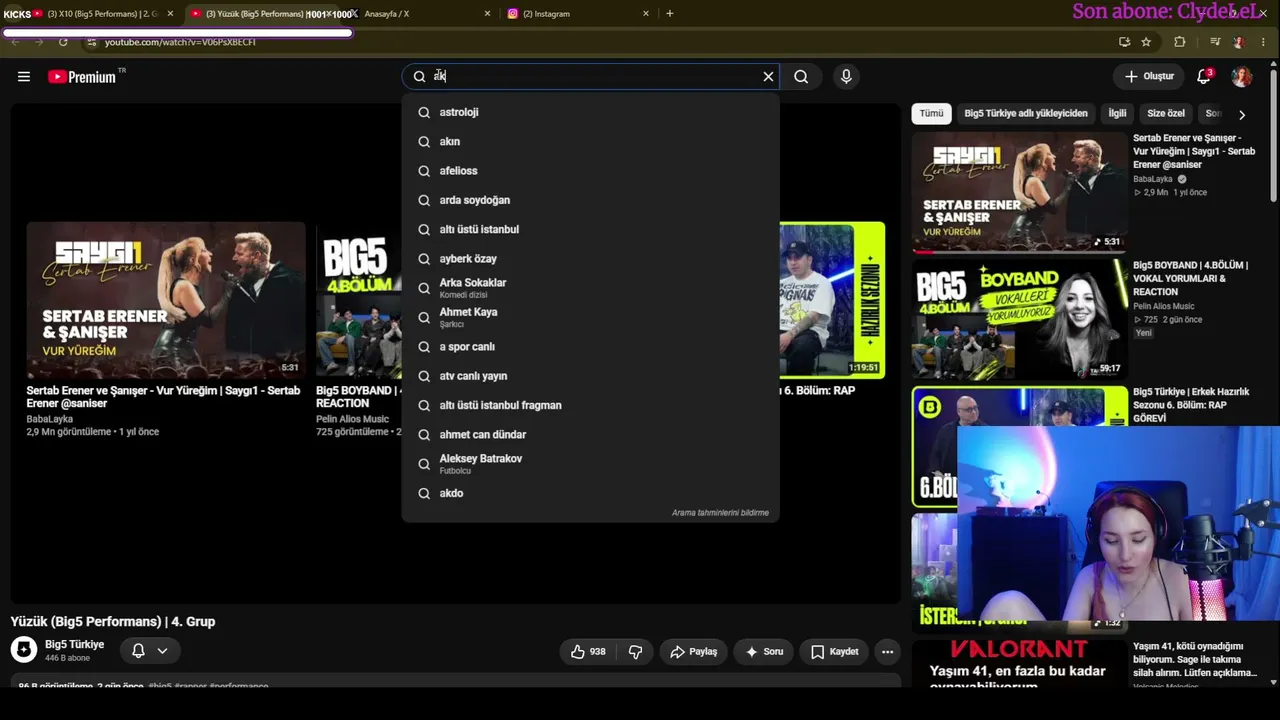The height and width of the screenshot is (720, 1280).
Task: Show more filter chips with the right arrow
Action: point(1242,114)
